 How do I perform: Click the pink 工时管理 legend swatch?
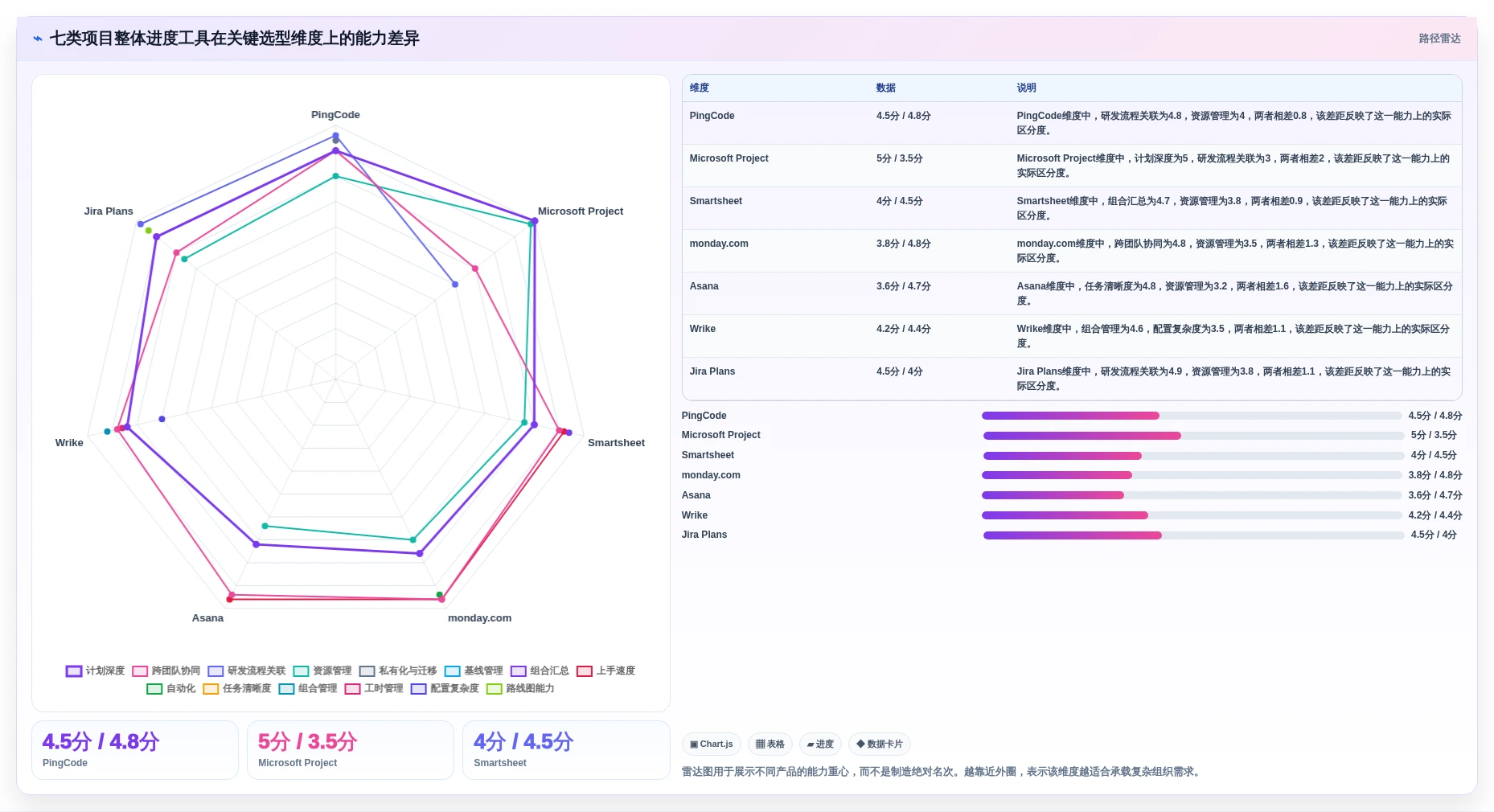pos(352,689)
